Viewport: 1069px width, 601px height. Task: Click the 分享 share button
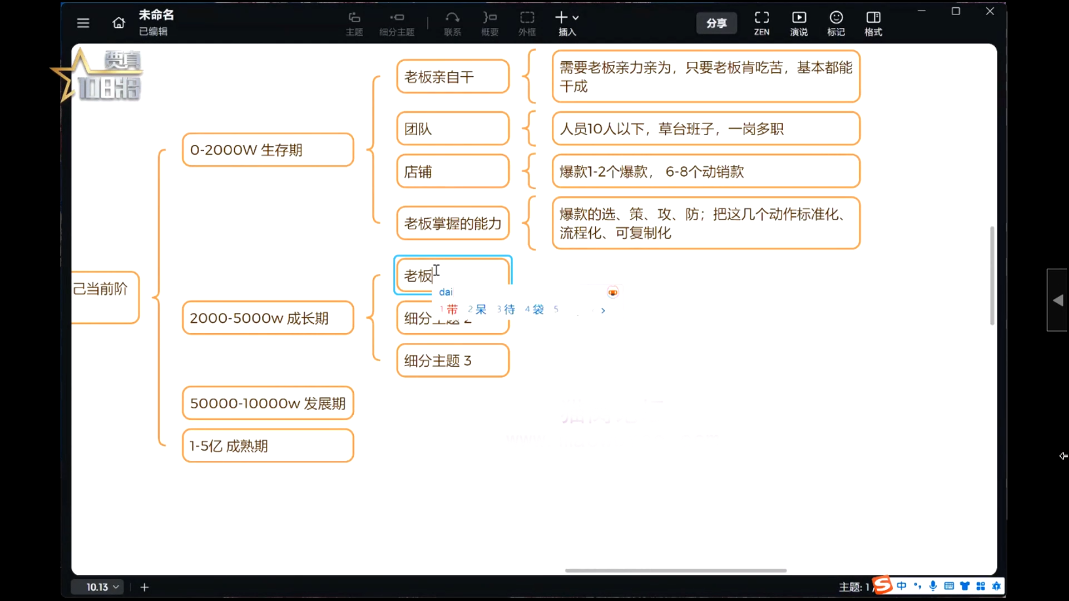716,23
